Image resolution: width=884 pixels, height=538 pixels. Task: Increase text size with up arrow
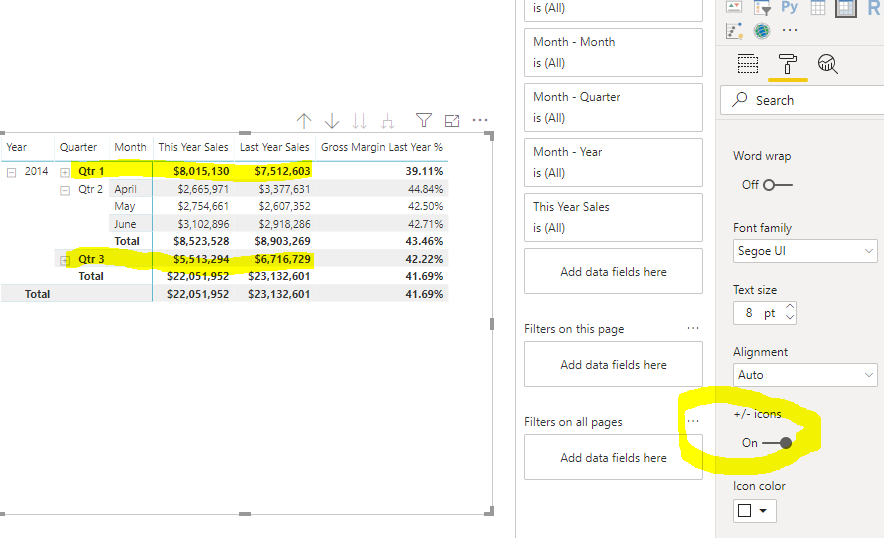pos(790,307)
